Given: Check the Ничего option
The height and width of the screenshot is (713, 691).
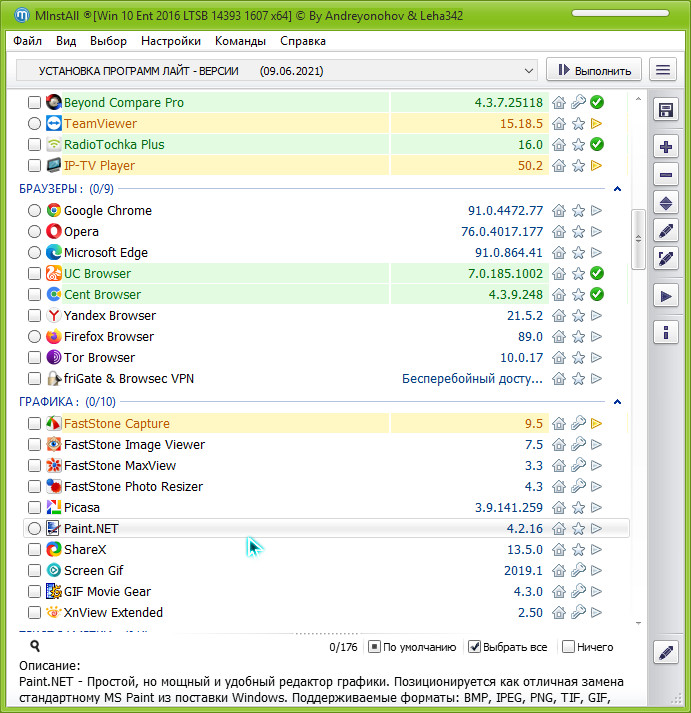Looking at the screenshot, I should [568, 647].
